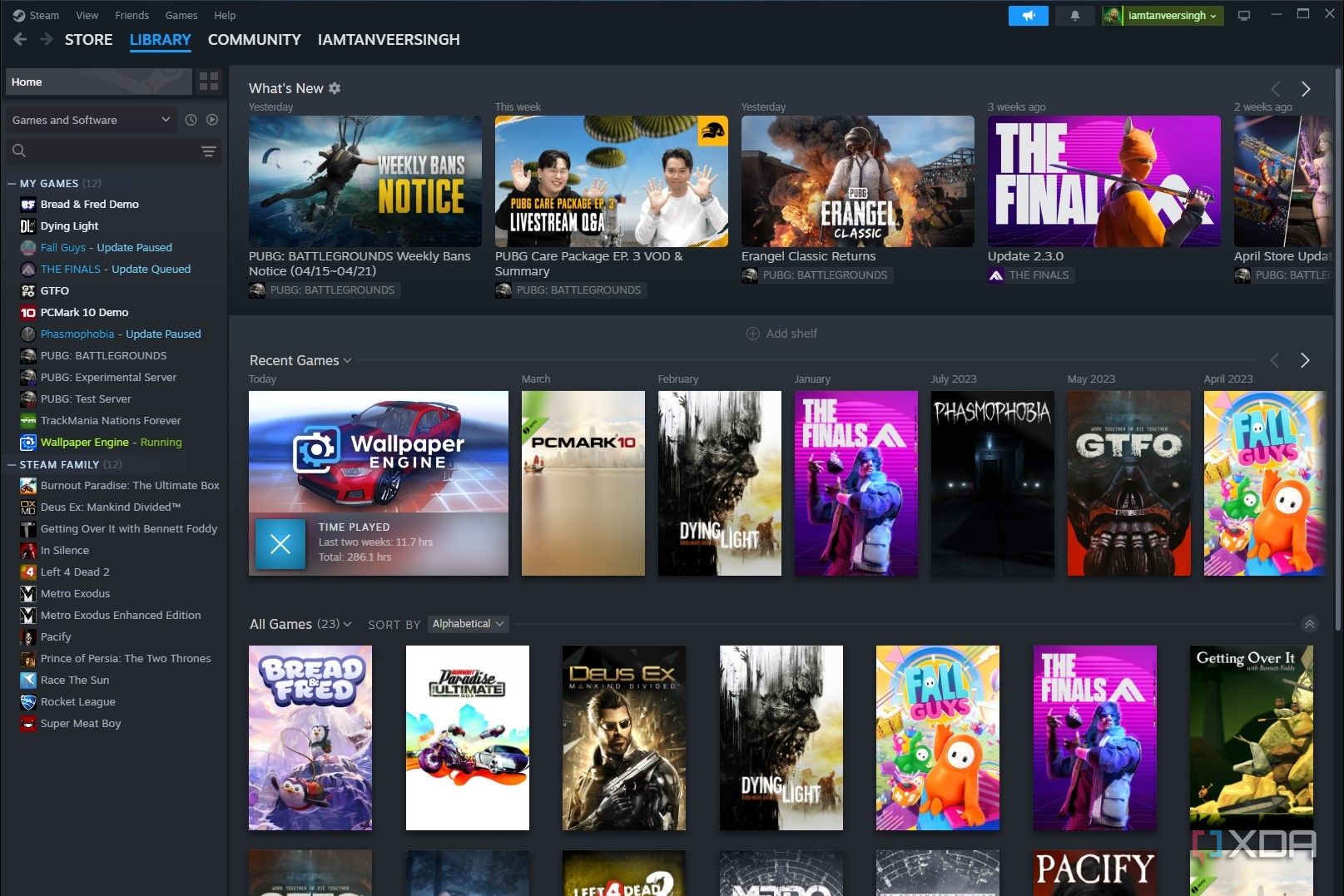
Task: Click the Steam logo menu icon
Action: coord(19,15)
